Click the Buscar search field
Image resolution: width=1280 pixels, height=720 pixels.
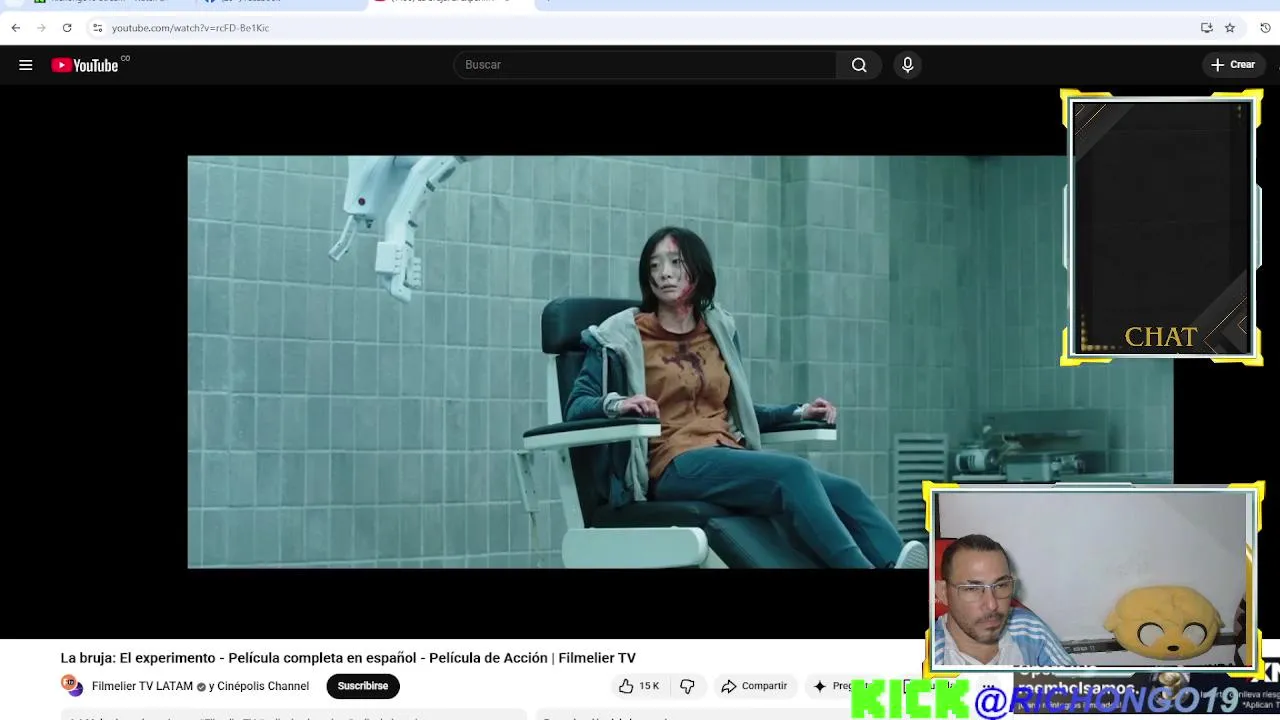[645, 65]
